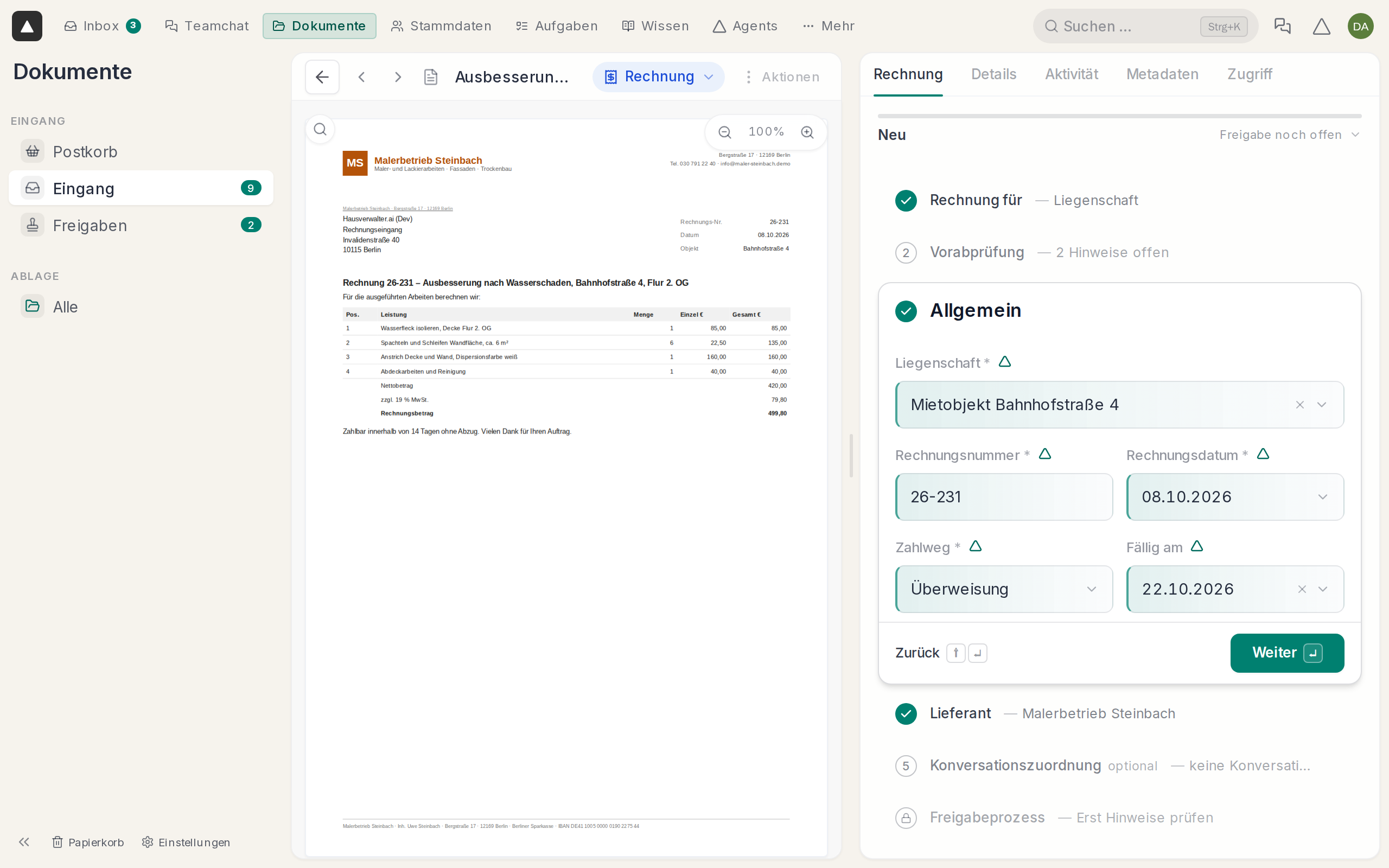Click the Suchen search field
The width and height of the screenshot is (1389, 868).
tap(1145, 26)
